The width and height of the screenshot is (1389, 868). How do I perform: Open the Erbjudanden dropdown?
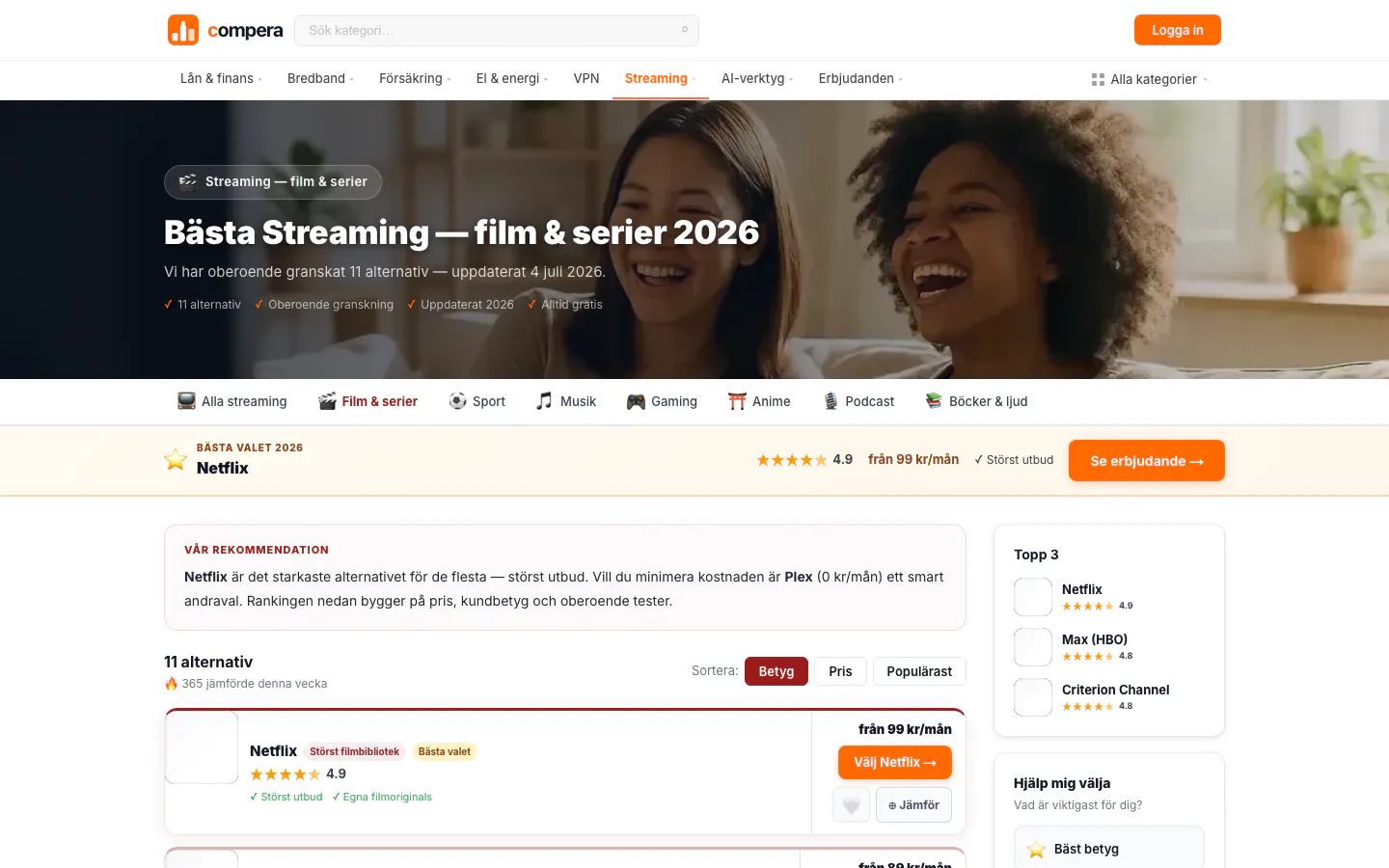(860, 79)
